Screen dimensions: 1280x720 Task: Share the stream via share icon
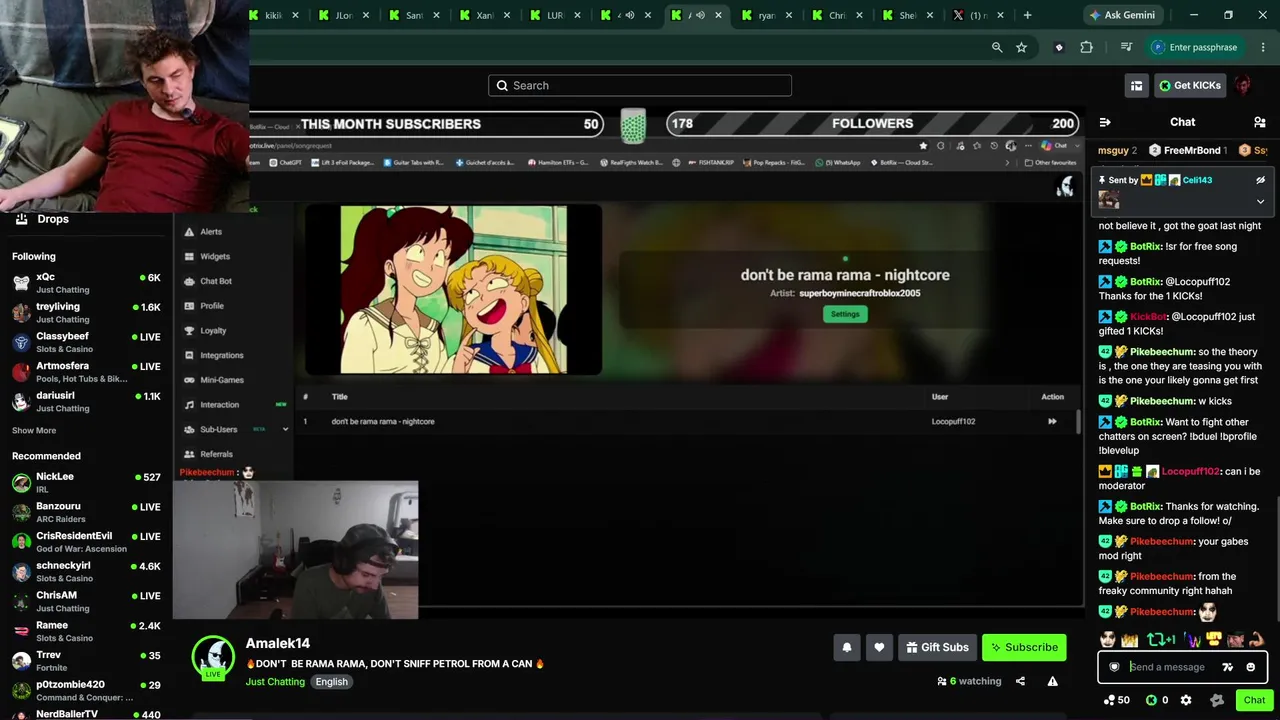point(1020,681)
